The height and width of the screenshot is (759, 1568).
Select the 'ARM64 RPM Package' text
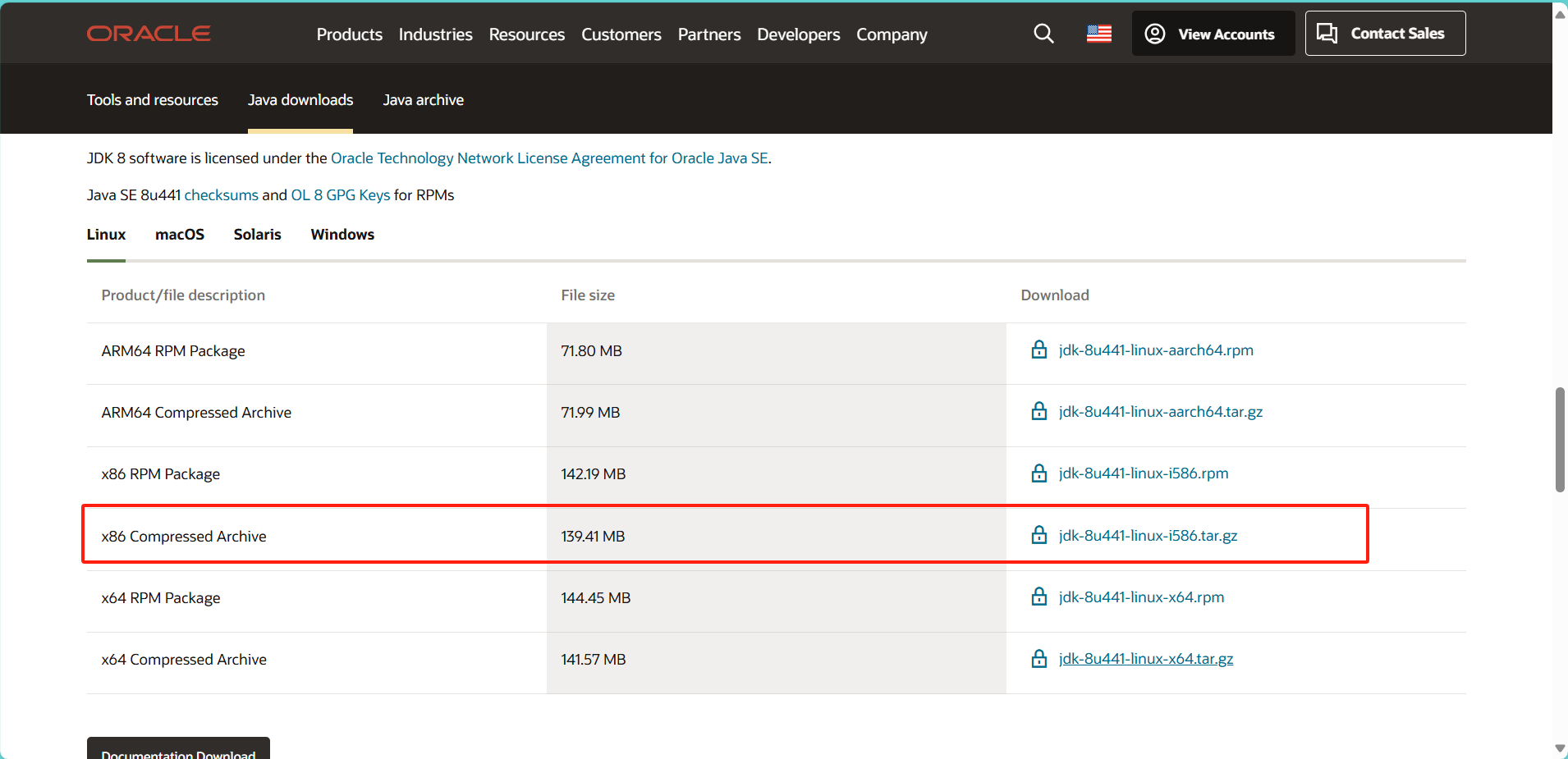(173, 351)
